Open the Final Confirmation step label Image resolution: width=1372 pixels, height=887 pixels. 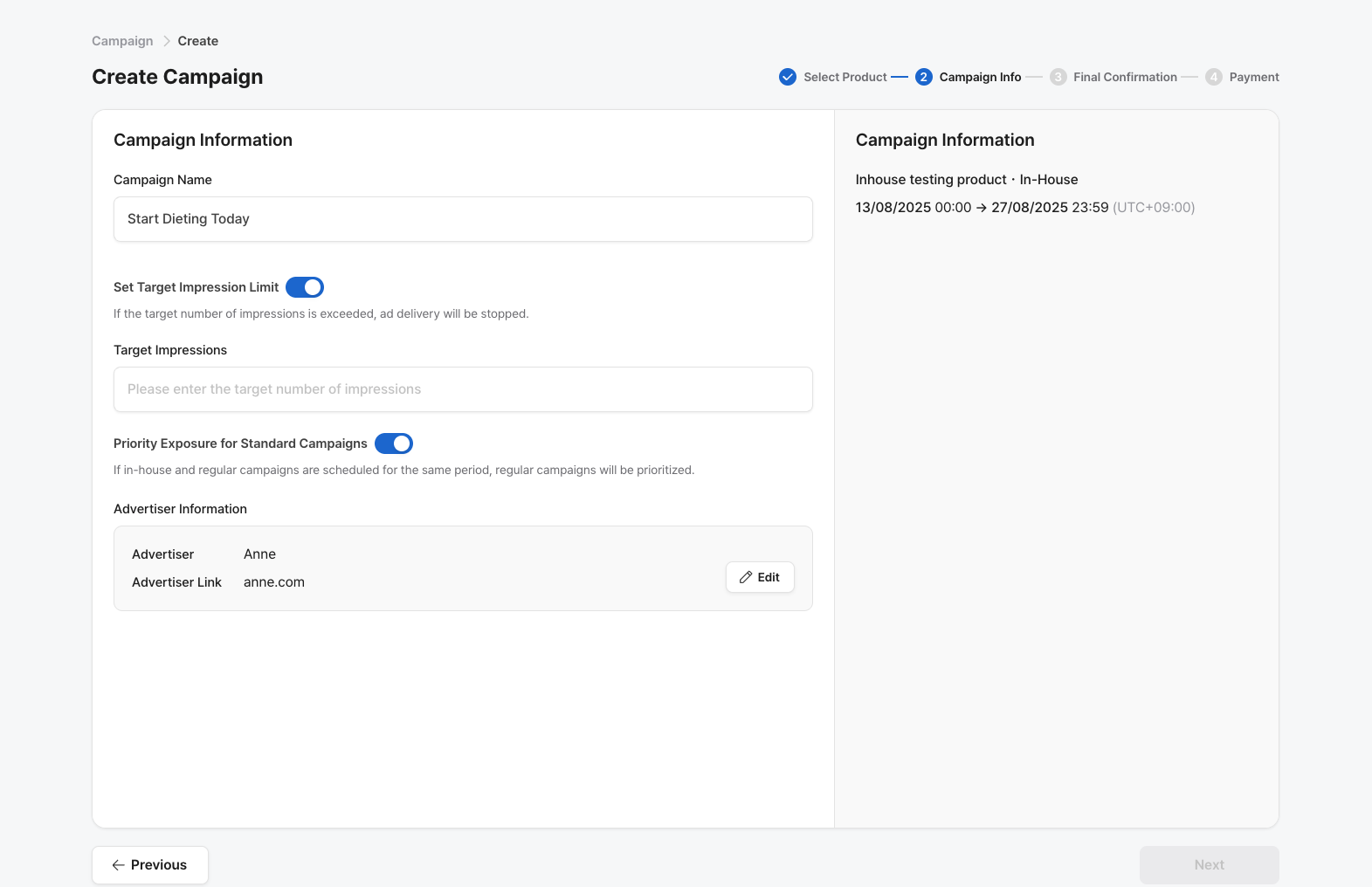coord(1125,77)
